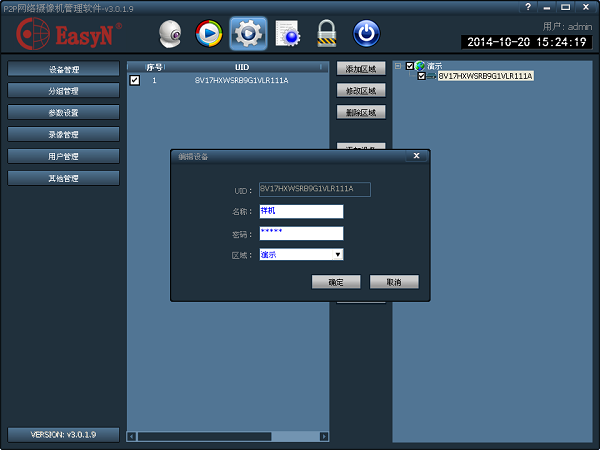600x450 pixels.
Task: Click the device list horizontal scrollbar
Action: [x=230, y=436]
